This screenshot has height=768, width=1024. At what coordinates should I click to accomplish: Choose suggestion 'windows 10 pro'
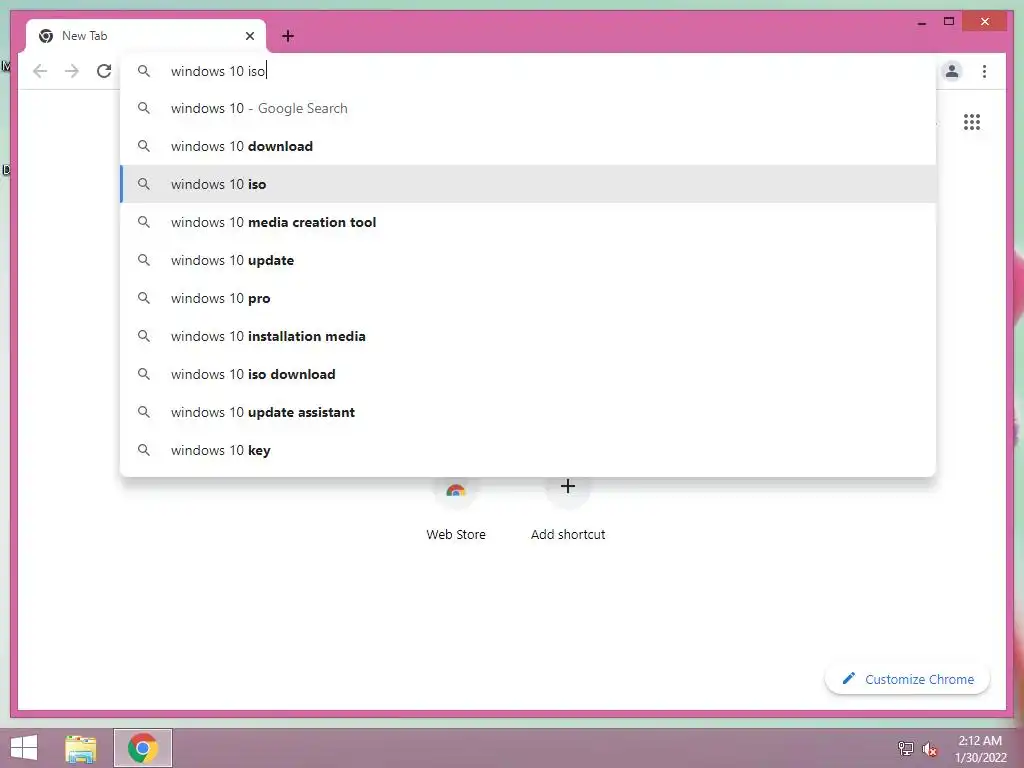(x=528, y=298)
